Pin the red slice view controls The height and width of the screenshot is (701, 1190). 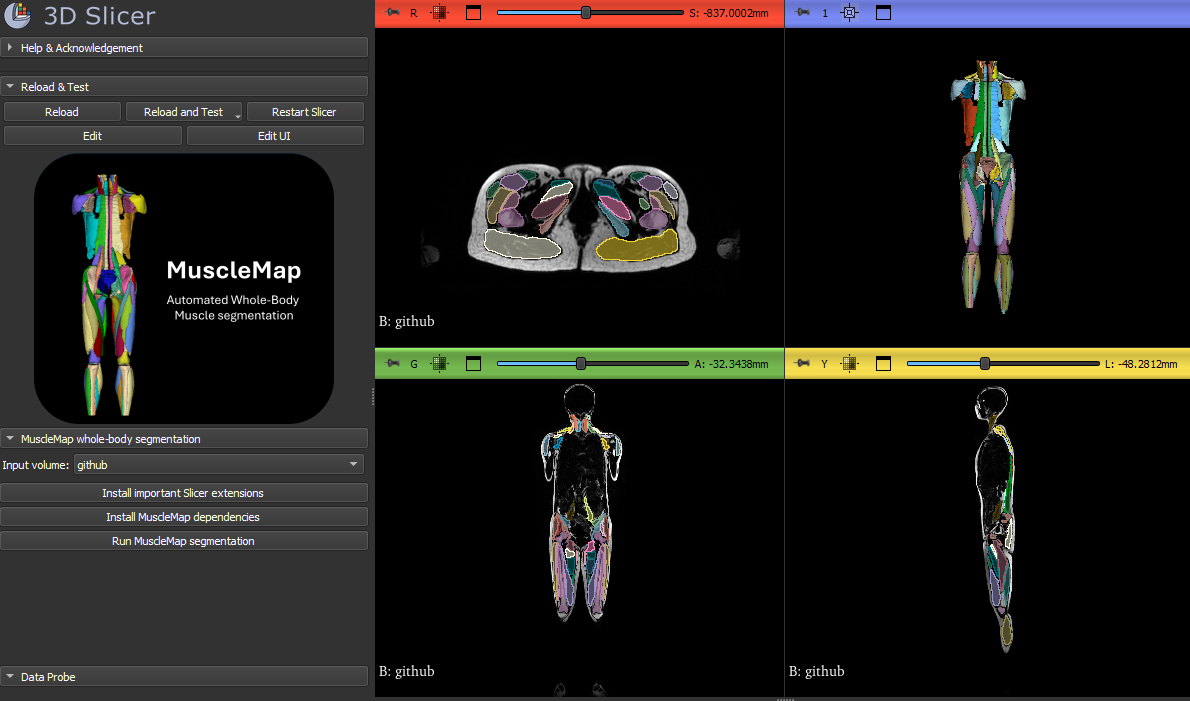tap(393, 13)
